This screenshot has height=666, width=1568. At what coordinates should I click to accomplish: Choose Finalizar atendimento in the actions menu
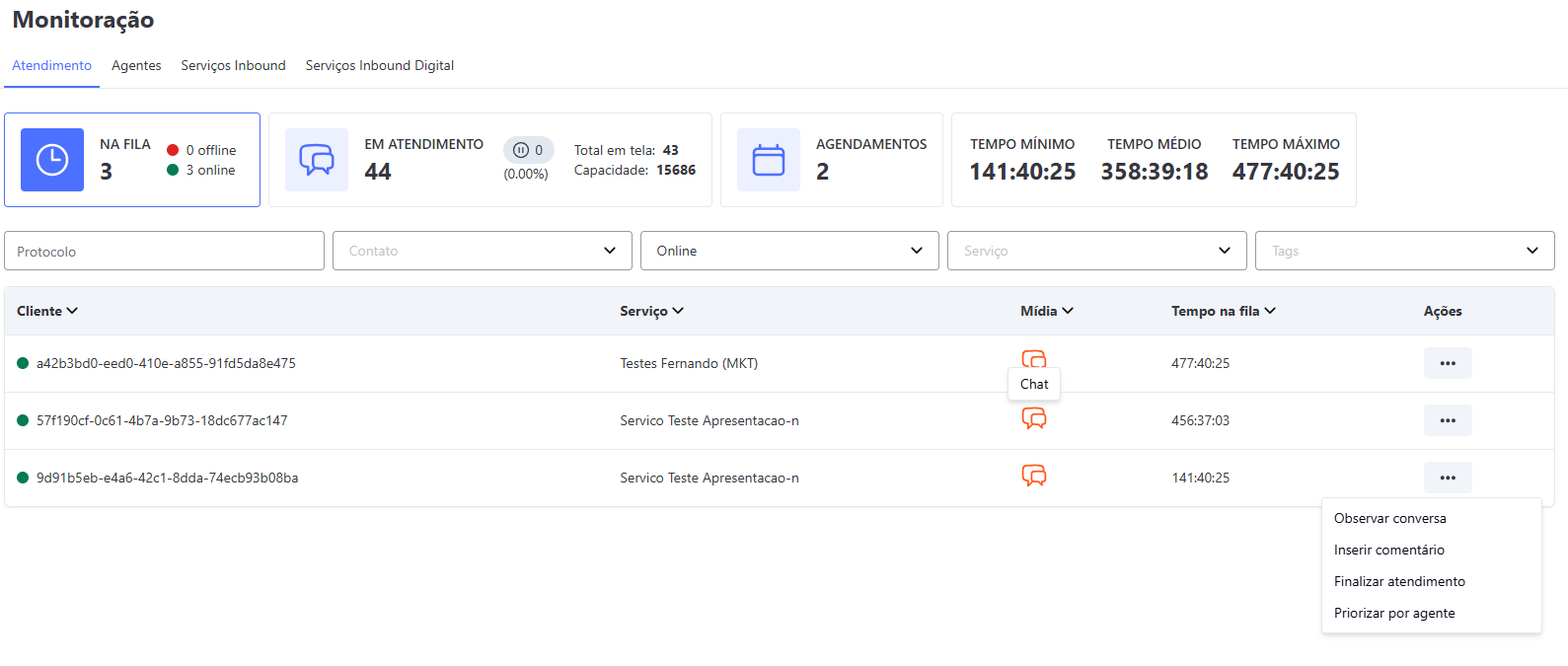tap(1399, 581)
